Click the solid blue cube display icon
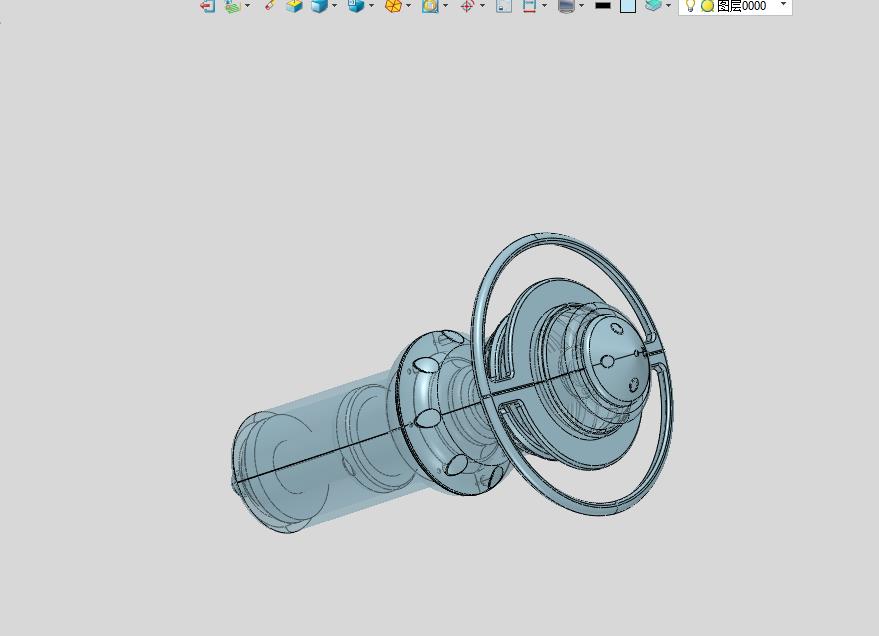This screenshot has height=636, width=879. tap(320, 6)
